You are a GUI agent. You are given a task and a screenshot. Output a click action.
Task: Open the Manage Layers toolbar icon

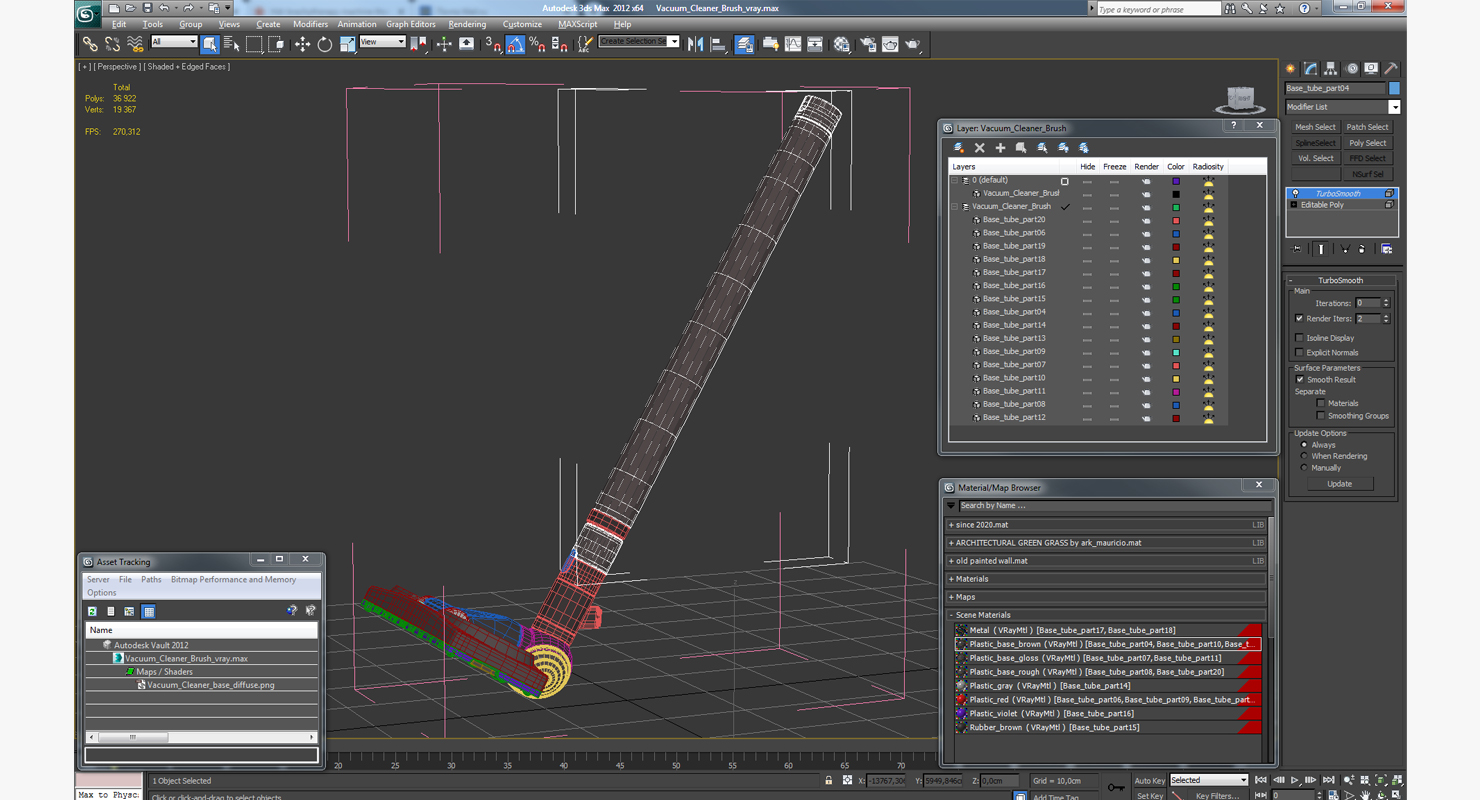(x=744, y=44)
